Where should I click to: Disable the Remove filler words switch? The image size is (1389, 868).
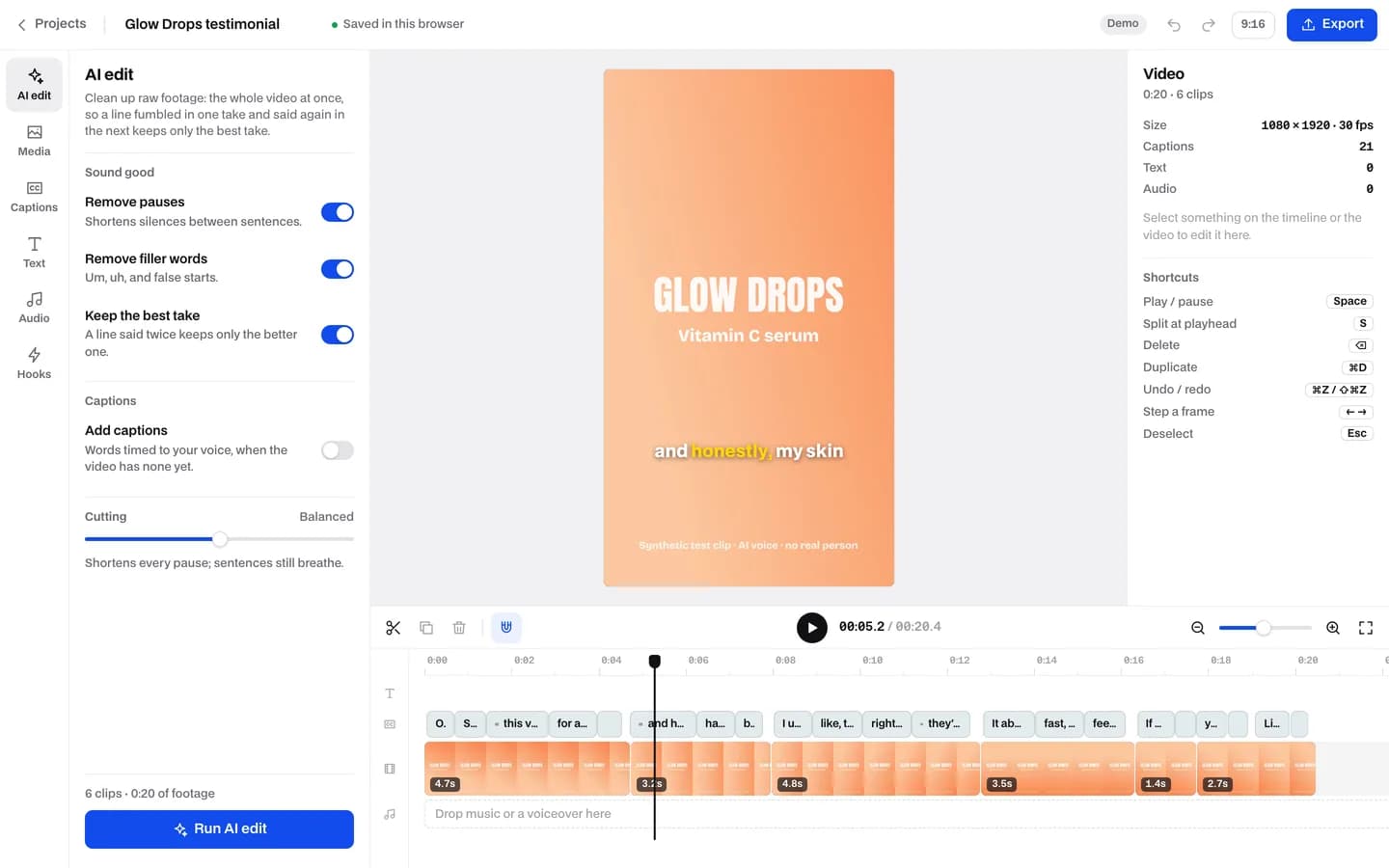click(x=338, y=269)
